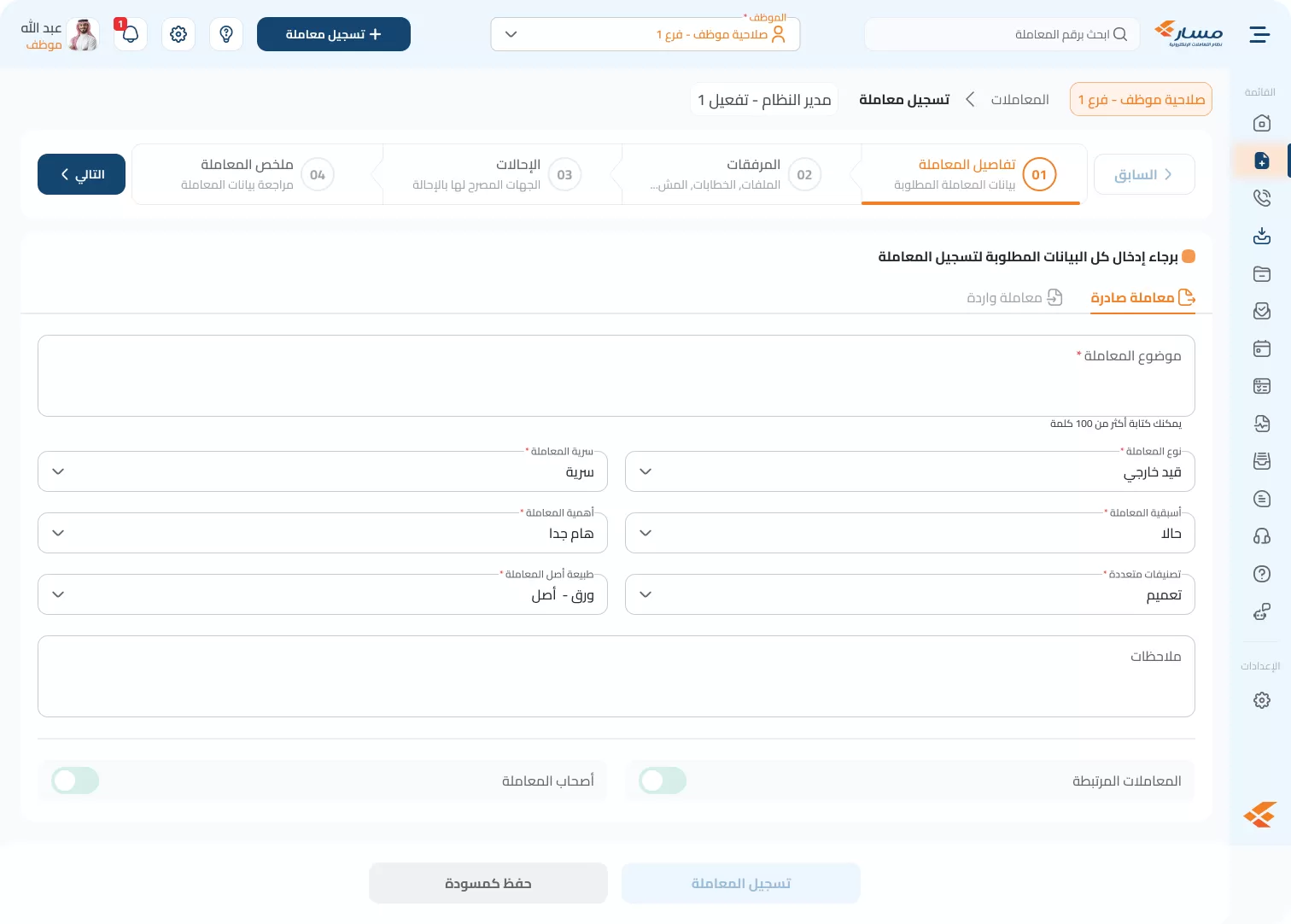Click the مدير النظام - تفعيل 1 label

[x=764, y=100]
